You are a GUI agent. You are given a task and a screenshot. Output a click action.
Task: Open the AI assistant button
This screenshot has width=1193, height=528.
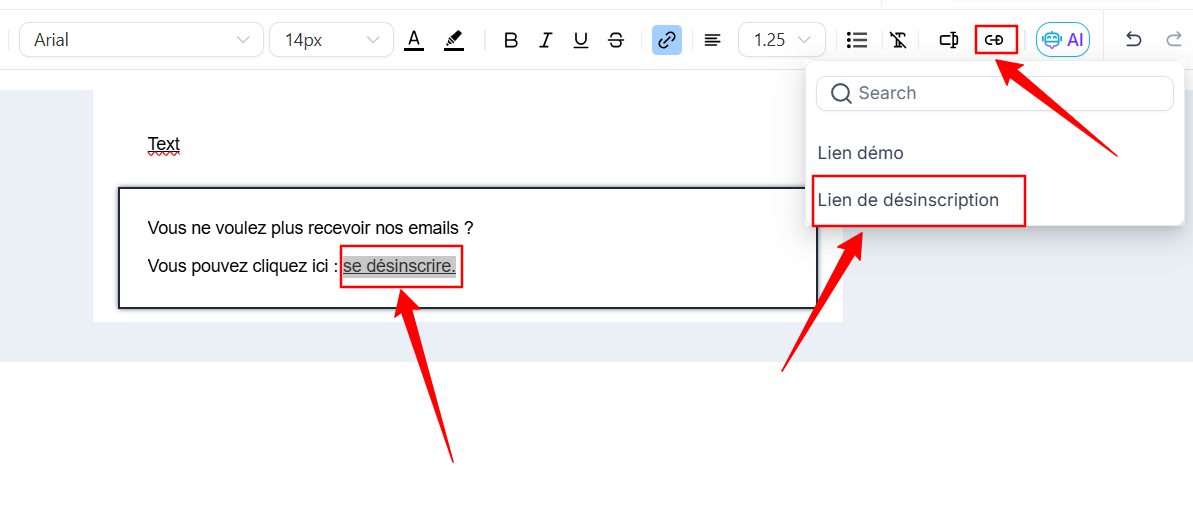1063,40
